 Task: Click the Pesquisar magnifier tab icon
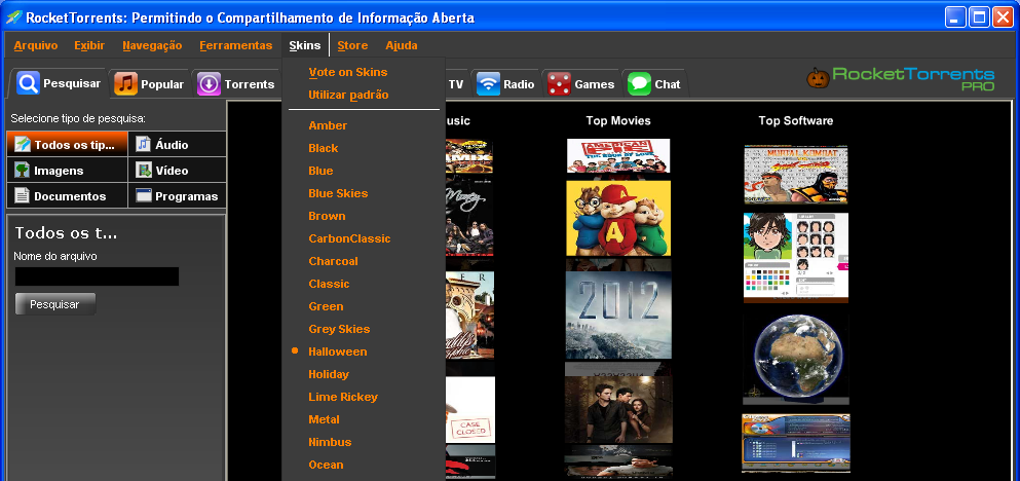coord(28,83)
